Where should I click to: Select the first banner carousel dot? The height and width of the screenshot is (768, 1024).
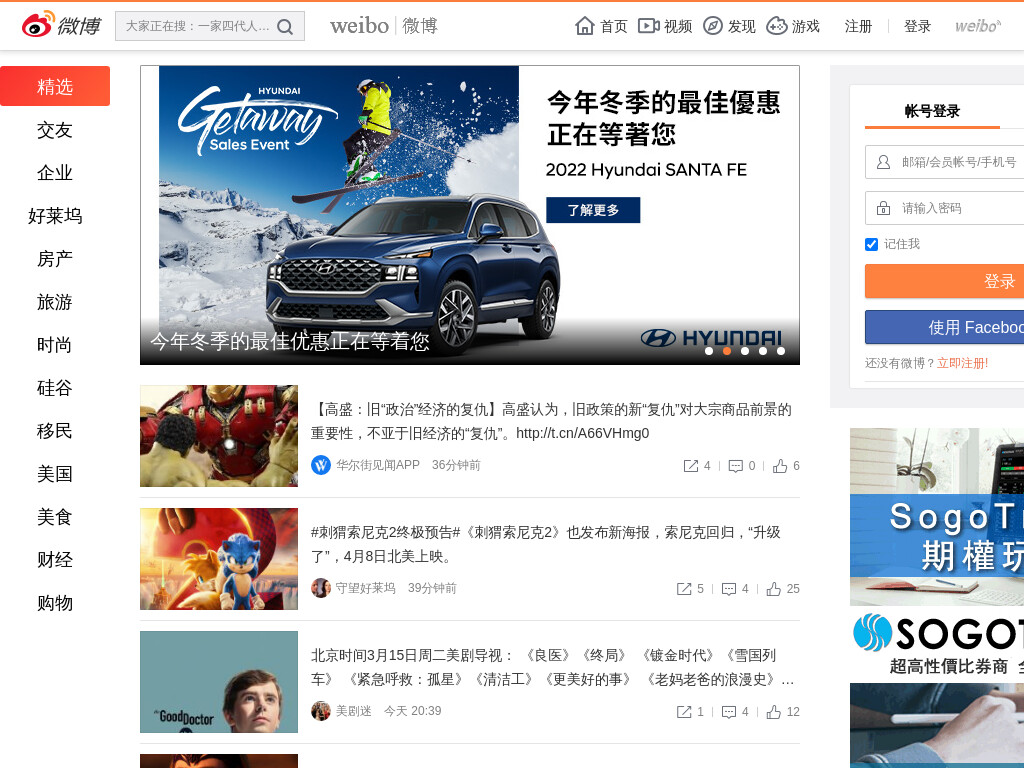tap(709, 351)
